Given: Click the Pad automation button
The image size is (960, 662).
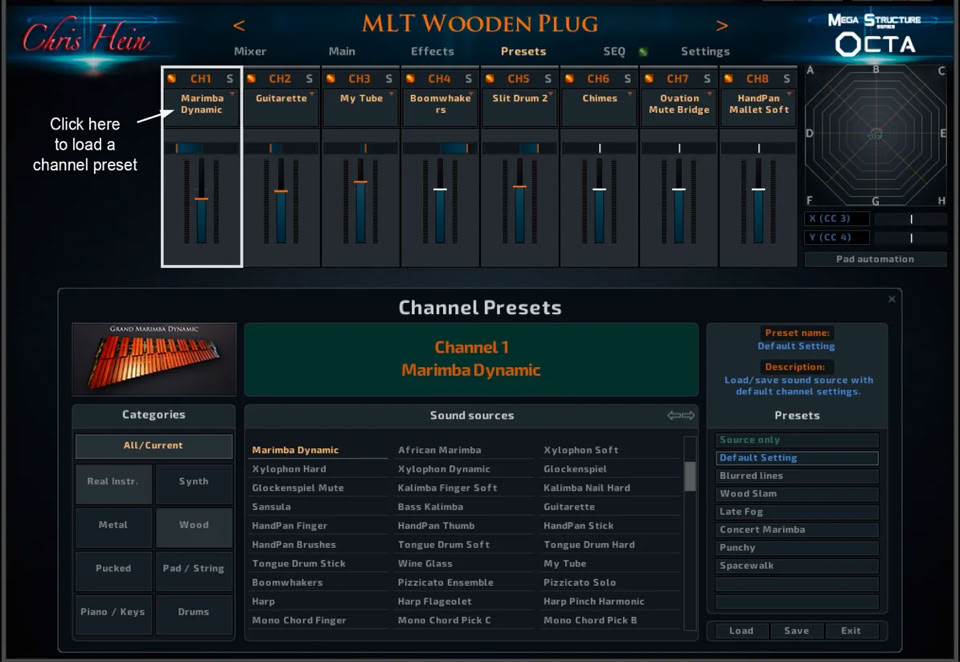Looking at the screenshot, I should [x=875, y=259].
